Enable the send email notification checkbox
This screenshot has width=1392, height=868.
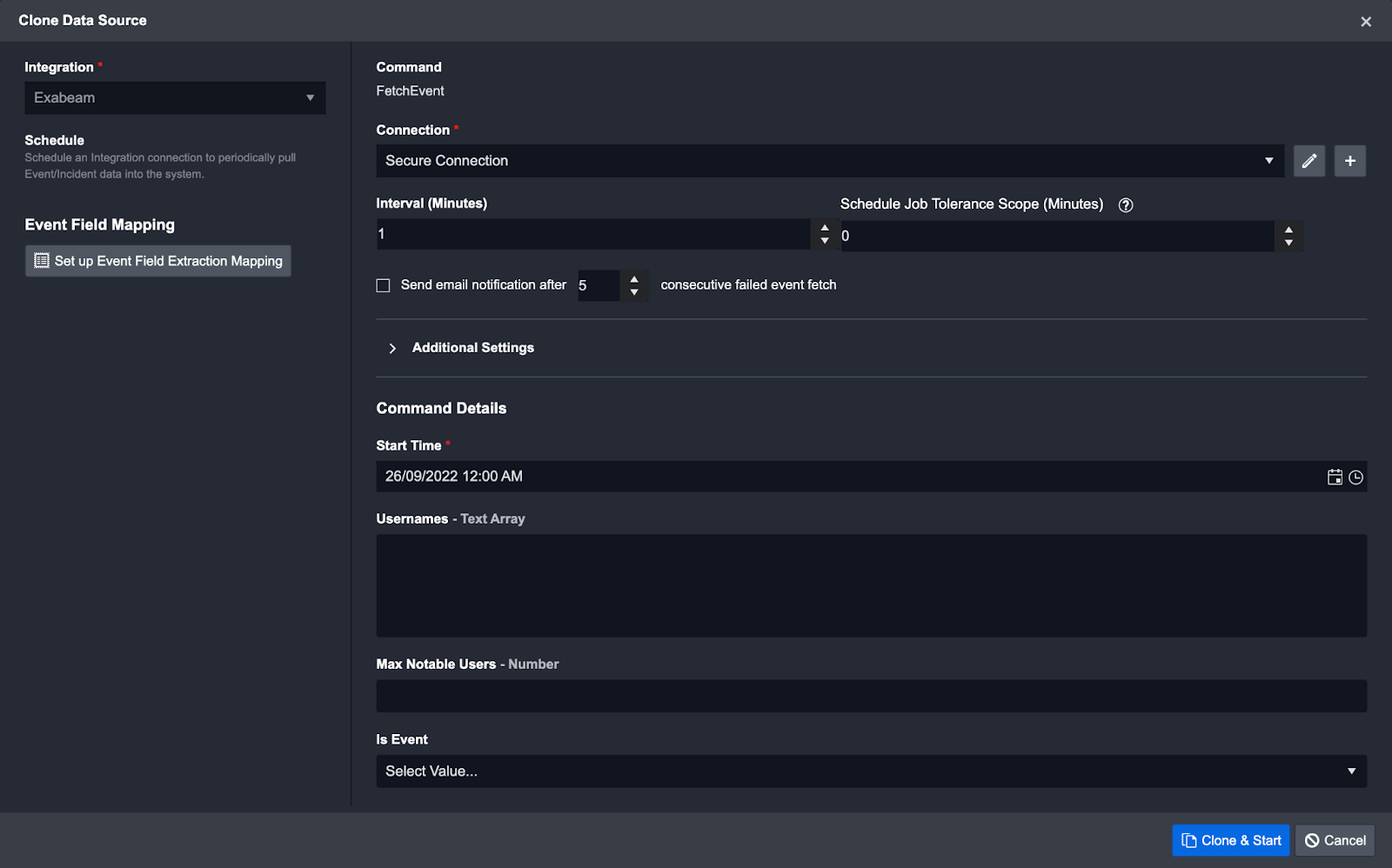(383, 285)
